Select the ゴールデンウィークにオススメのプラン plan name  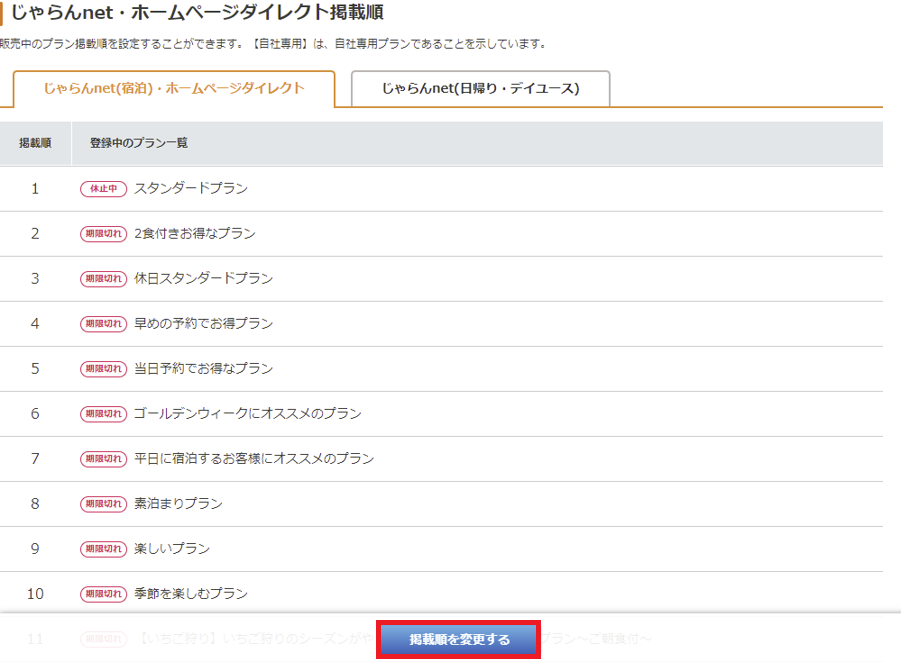[x=248, y=414]
